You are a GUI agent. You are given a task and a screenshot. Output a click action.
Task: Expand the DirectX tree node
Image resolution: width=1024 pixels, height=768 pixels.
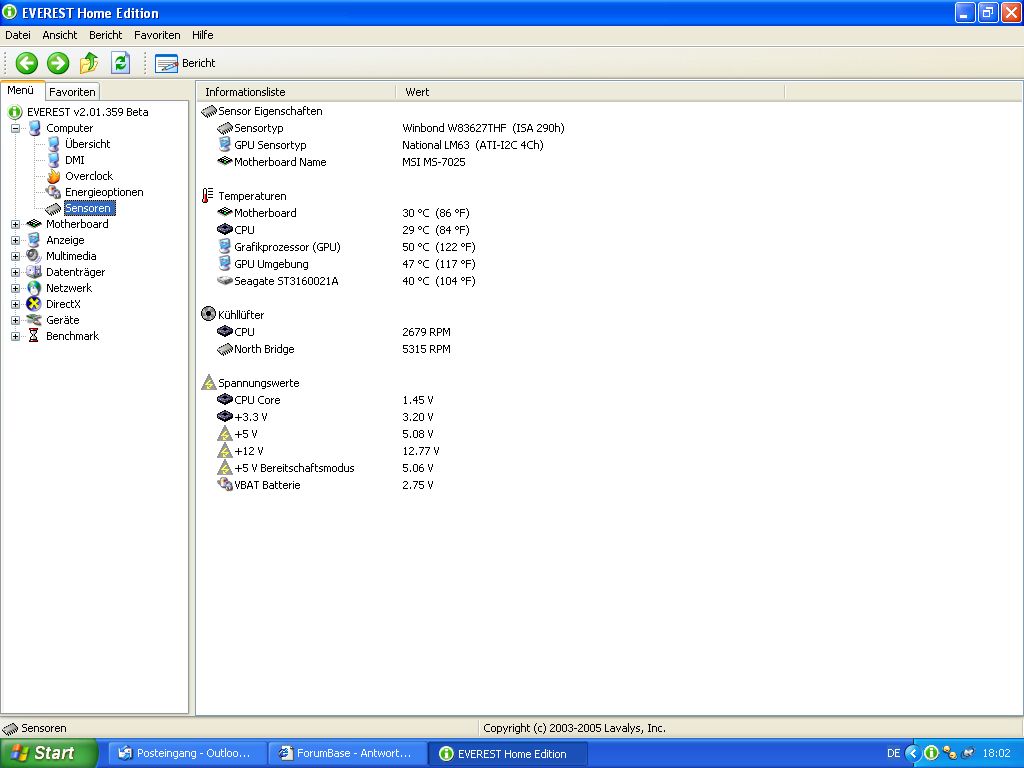[16, 304]
